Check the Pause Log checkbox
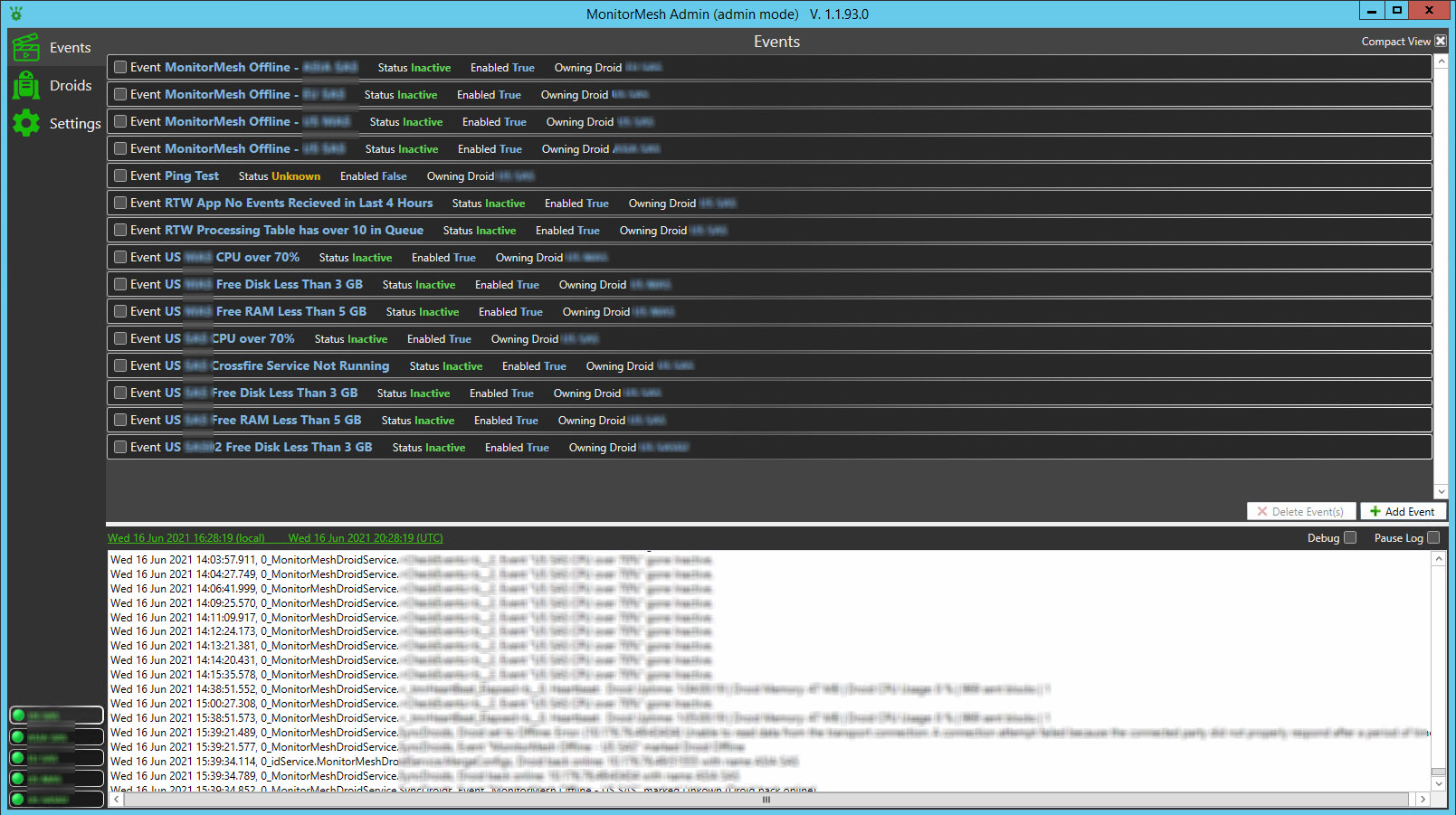This screenshot has width=1456, height=815. tap(1434, 537)
